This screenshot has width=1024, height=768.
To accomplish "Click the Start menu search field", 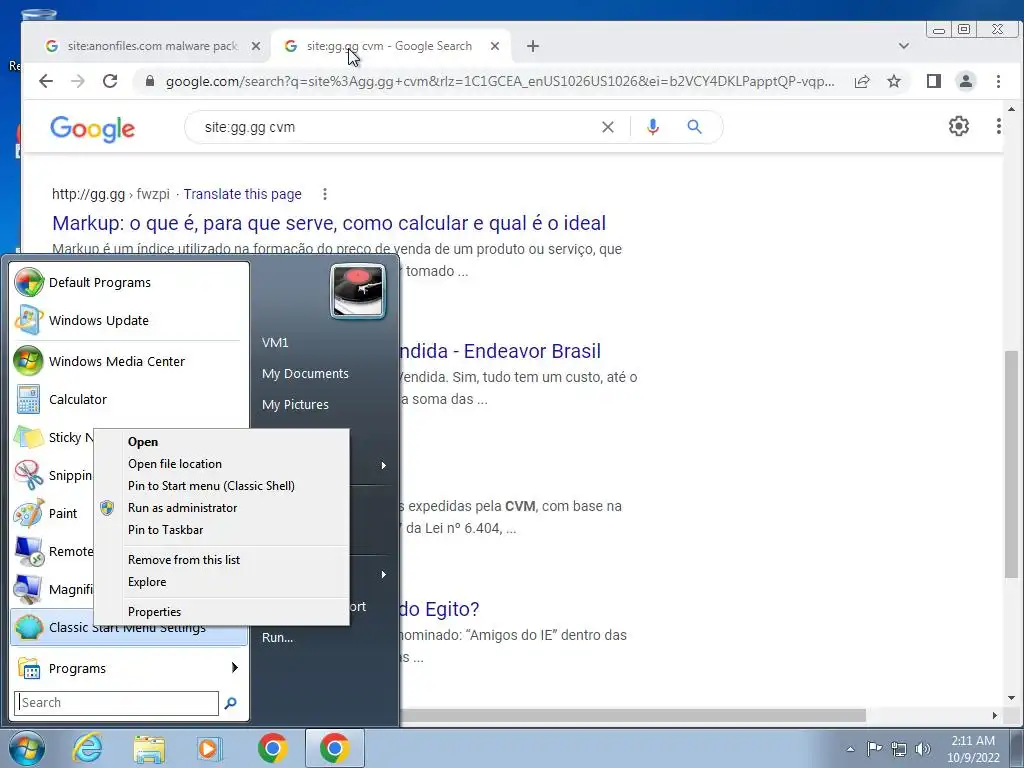I will coord(116,703).
